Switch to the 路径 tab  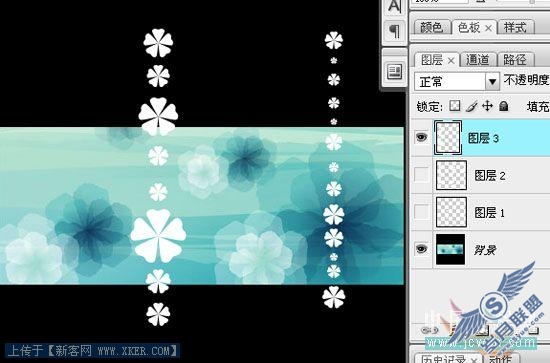(515, 60)
